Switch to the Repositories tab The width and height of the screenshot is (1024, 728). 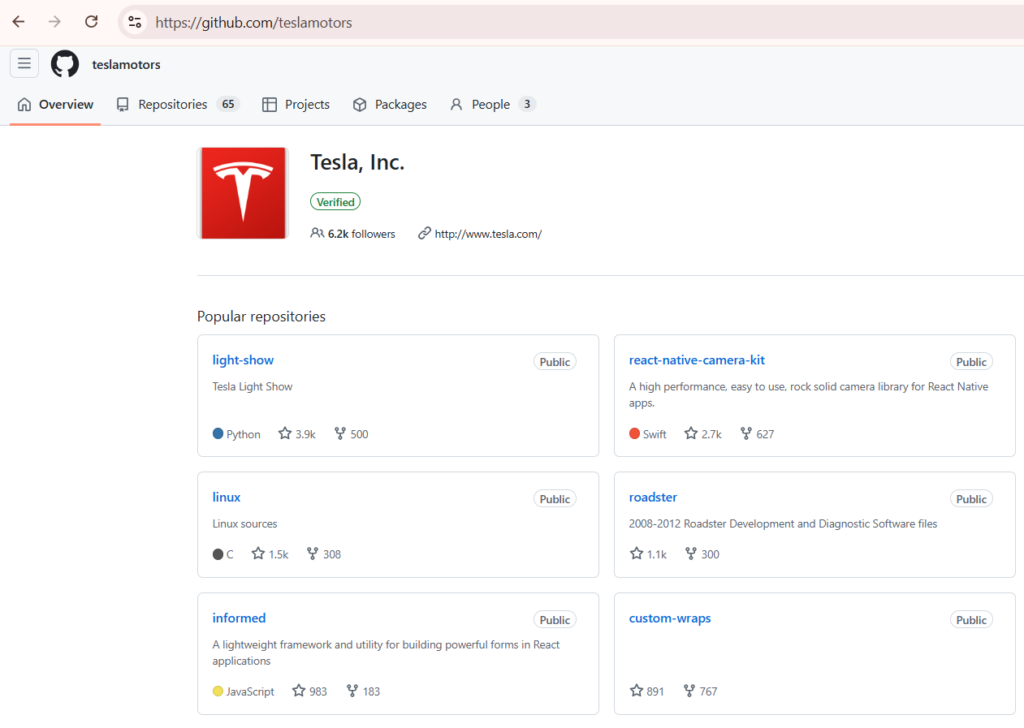178,104
